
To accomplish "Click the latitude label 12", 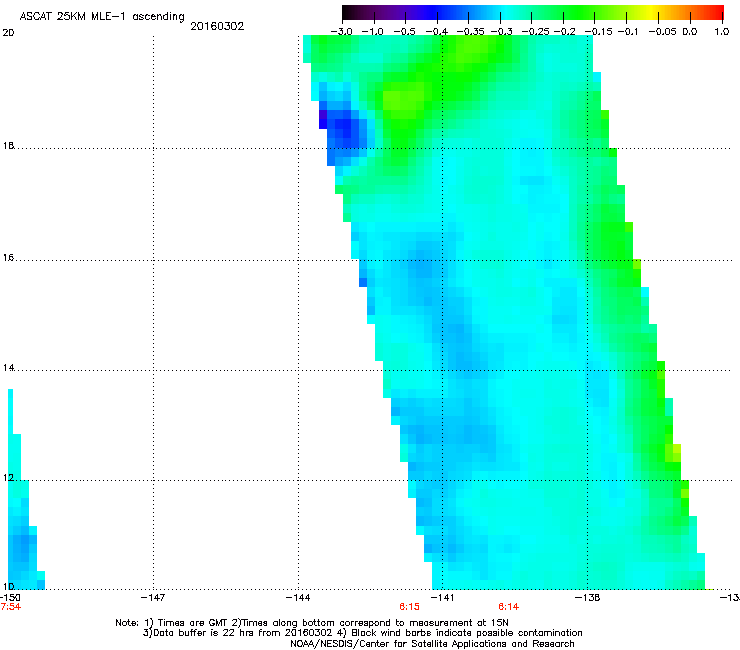I will (x=8, y=478).
